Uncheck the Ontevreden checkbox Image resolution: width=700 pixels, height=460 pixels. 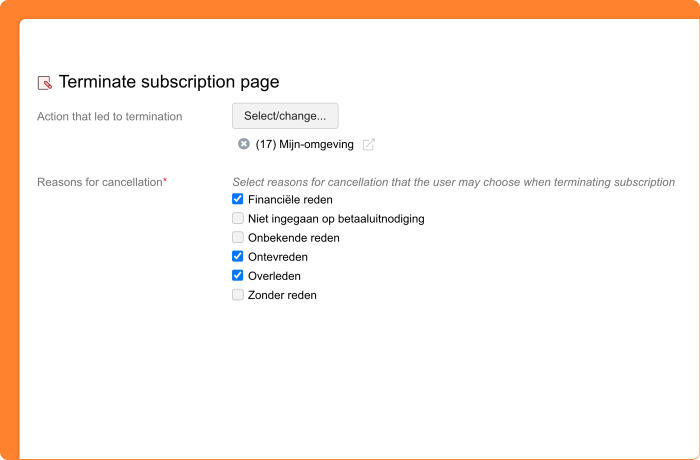coord(238,256)
